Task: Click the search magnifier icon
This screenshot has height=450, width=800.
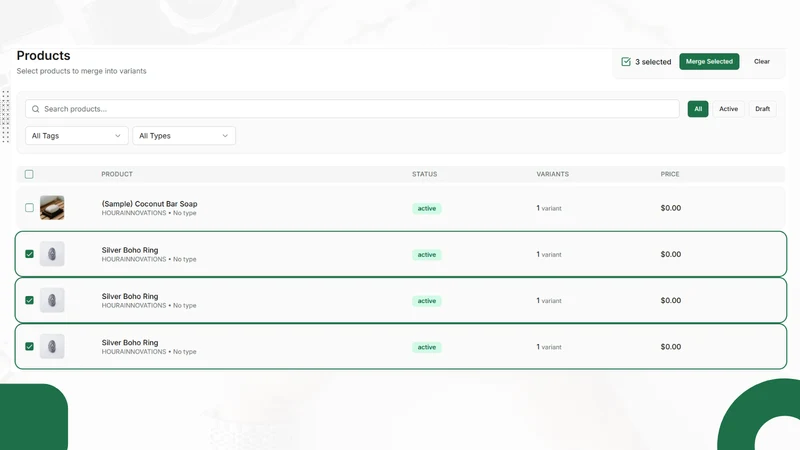Action: pyautogui.click(x=36, y=109)
